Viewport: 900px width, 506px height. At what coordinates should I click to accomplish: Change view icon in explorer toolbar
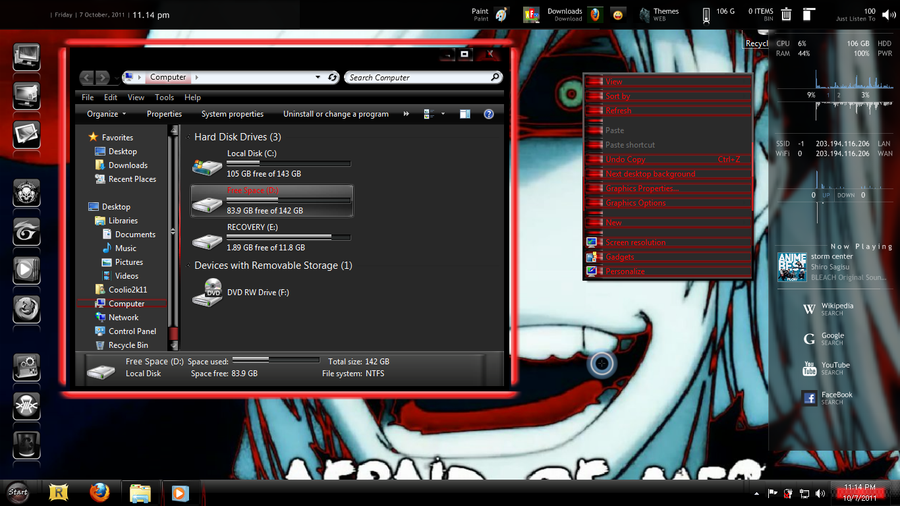428,114
